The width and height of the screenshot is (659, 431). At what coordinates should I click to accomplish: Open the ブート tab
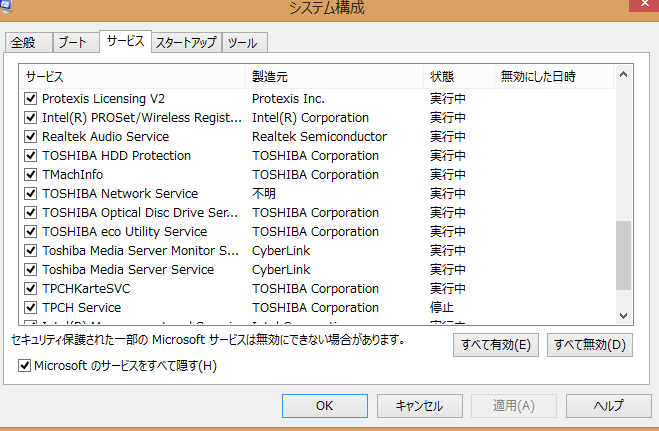point(76,42)
